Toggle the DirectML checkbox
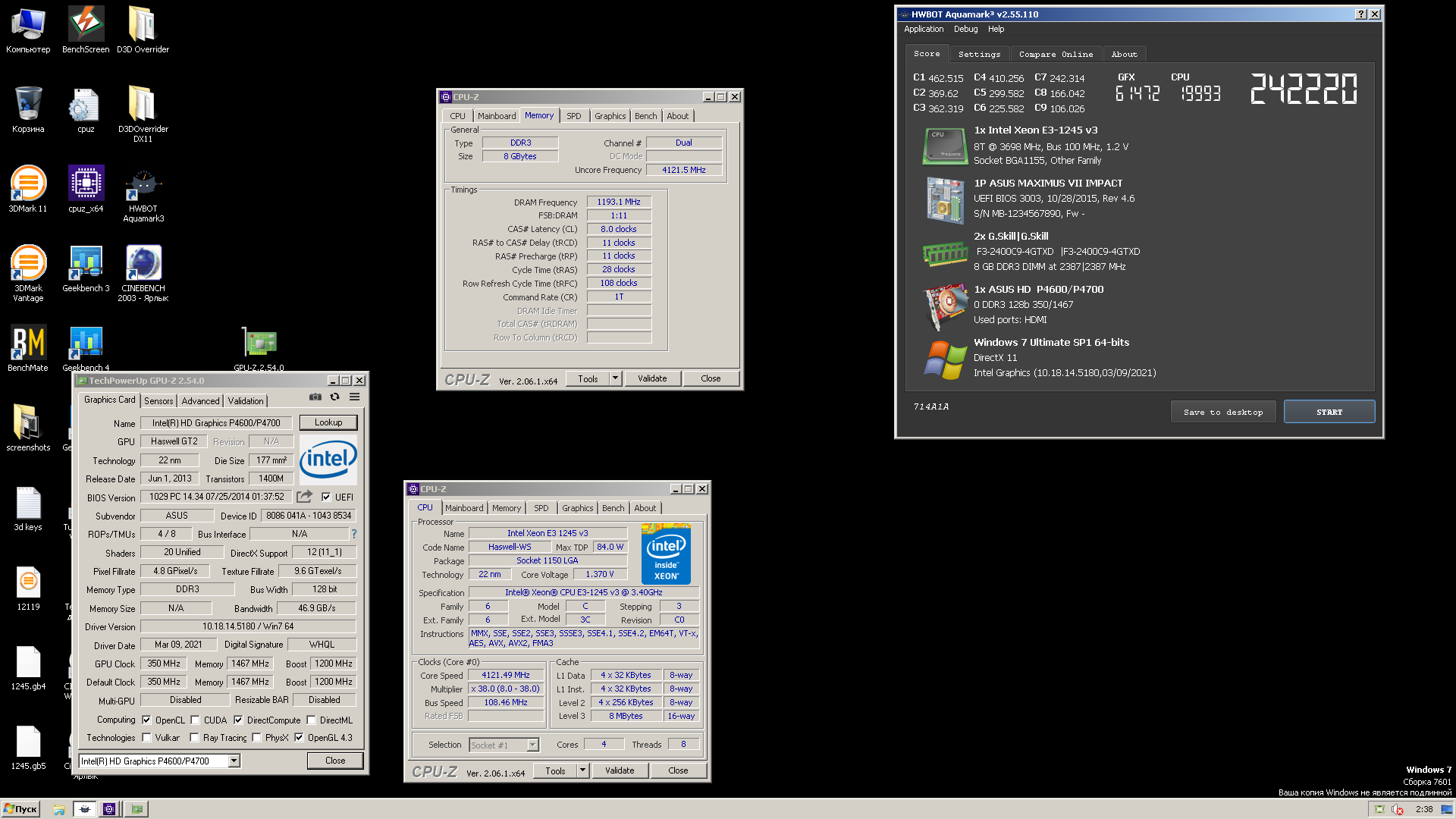 [x=311, y=720]
